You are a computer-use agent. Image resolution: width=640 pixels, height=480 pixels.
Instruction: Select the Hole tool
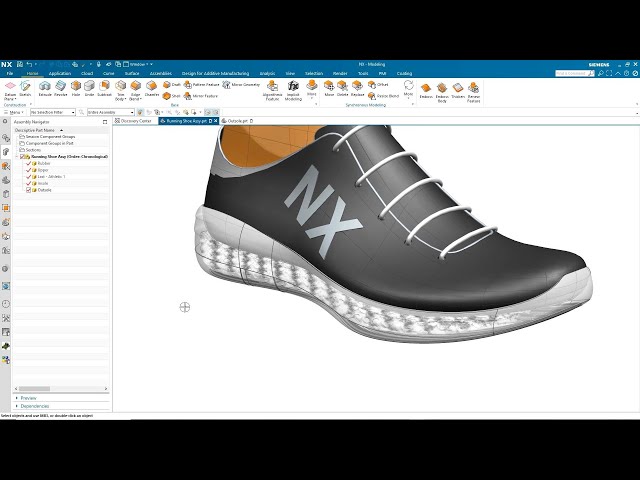tap(76, 89)
